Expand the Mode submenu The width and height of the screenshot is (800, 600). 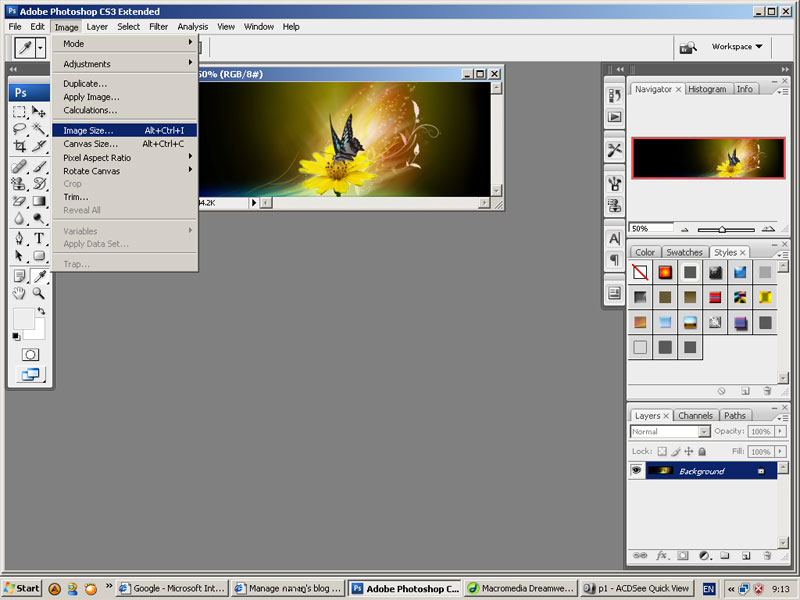pos(124,43)
